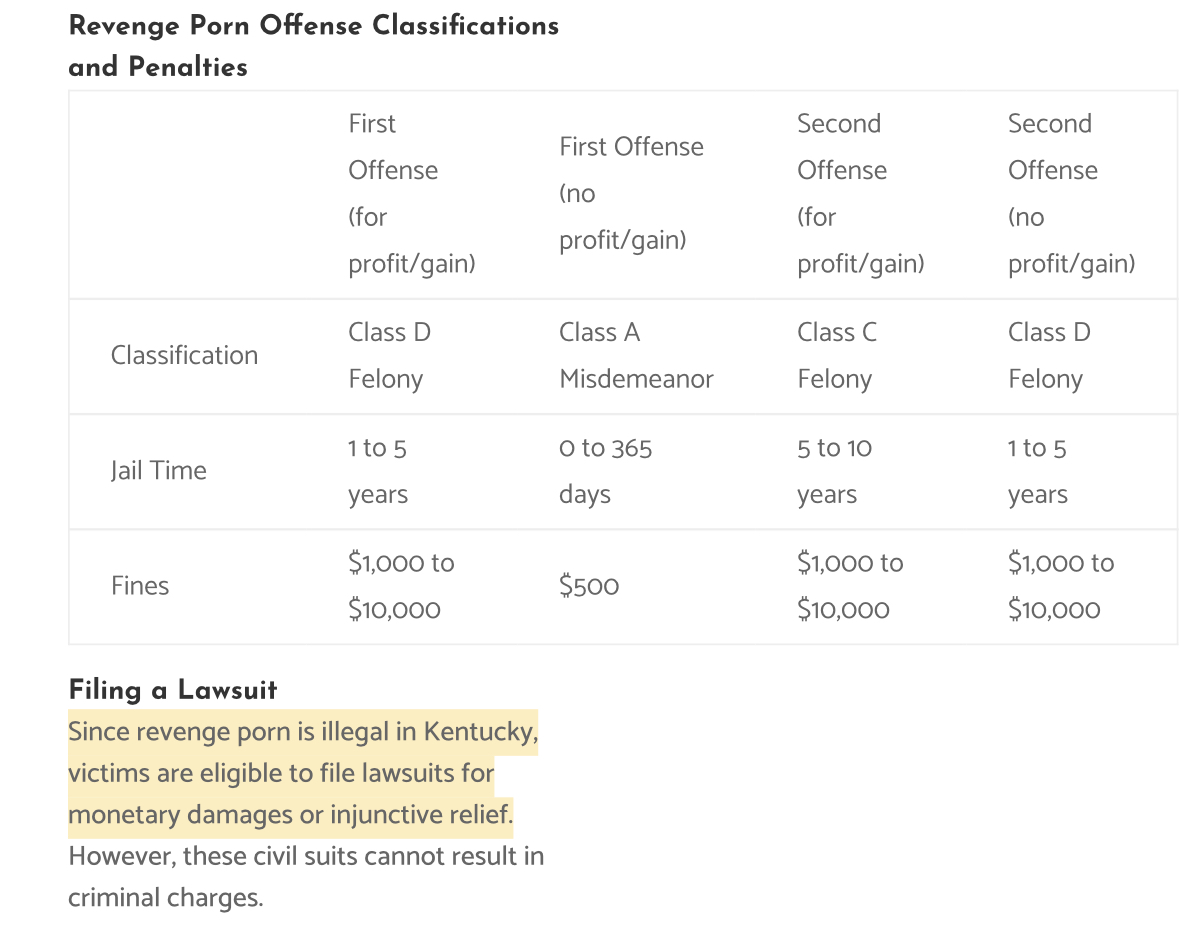Click 'Second Offense (no profit/gain)' column header
The height and width of the screenshot is (929, 1179).
(x=1071, y=193)
